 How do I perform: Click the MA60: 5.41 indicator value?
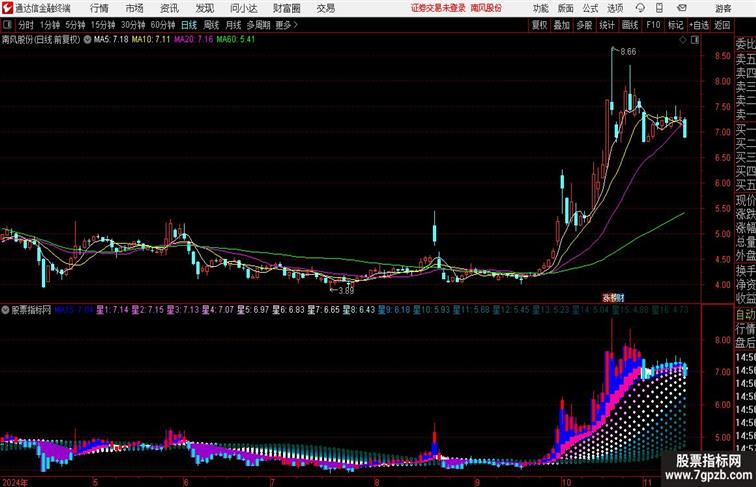[236, 40]
